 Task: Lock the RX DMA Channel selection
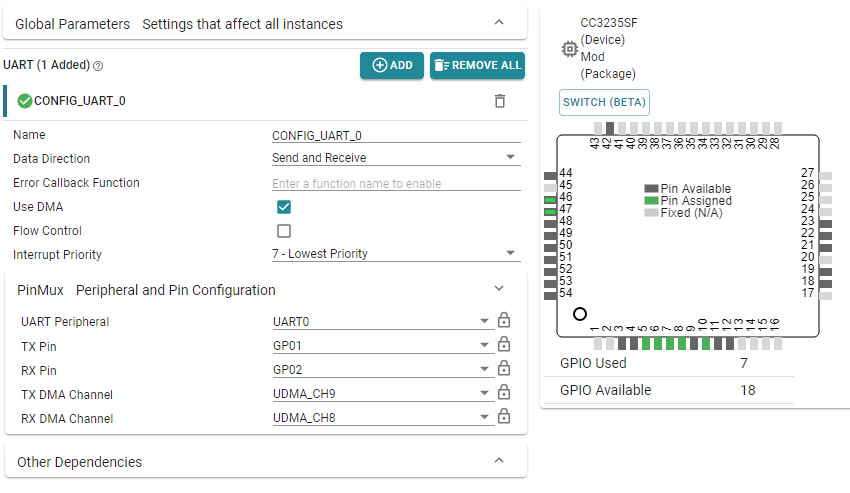click(504, 417)
